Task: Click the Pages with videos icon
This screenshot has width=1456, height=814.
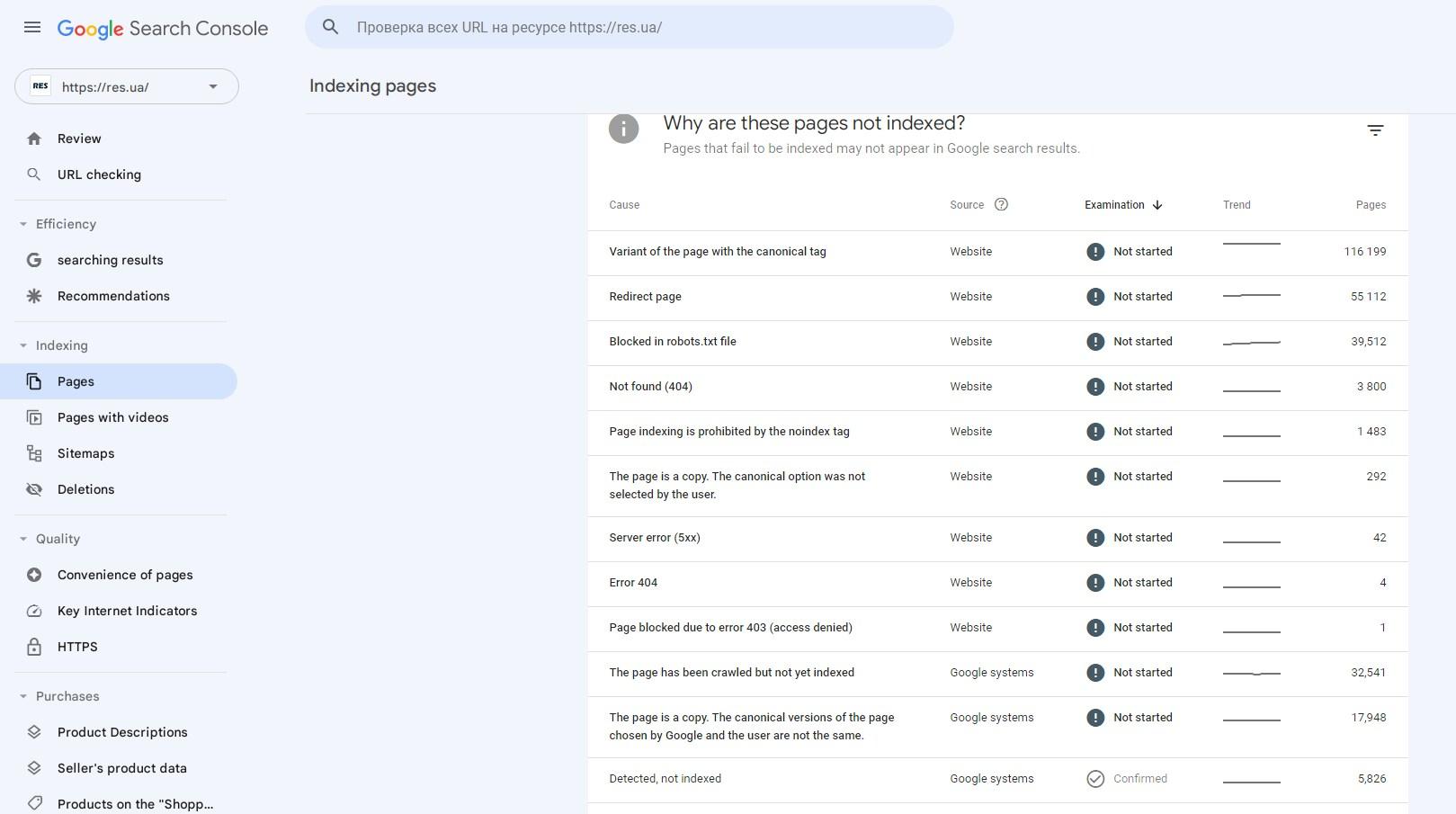Action: pos(34,417)
